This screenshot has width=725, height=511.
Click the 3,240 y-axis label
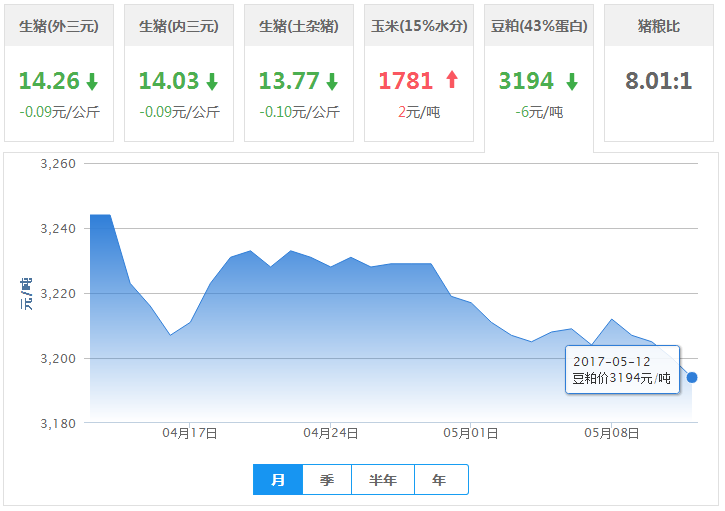pyautogui.click(x=58, y=228)
